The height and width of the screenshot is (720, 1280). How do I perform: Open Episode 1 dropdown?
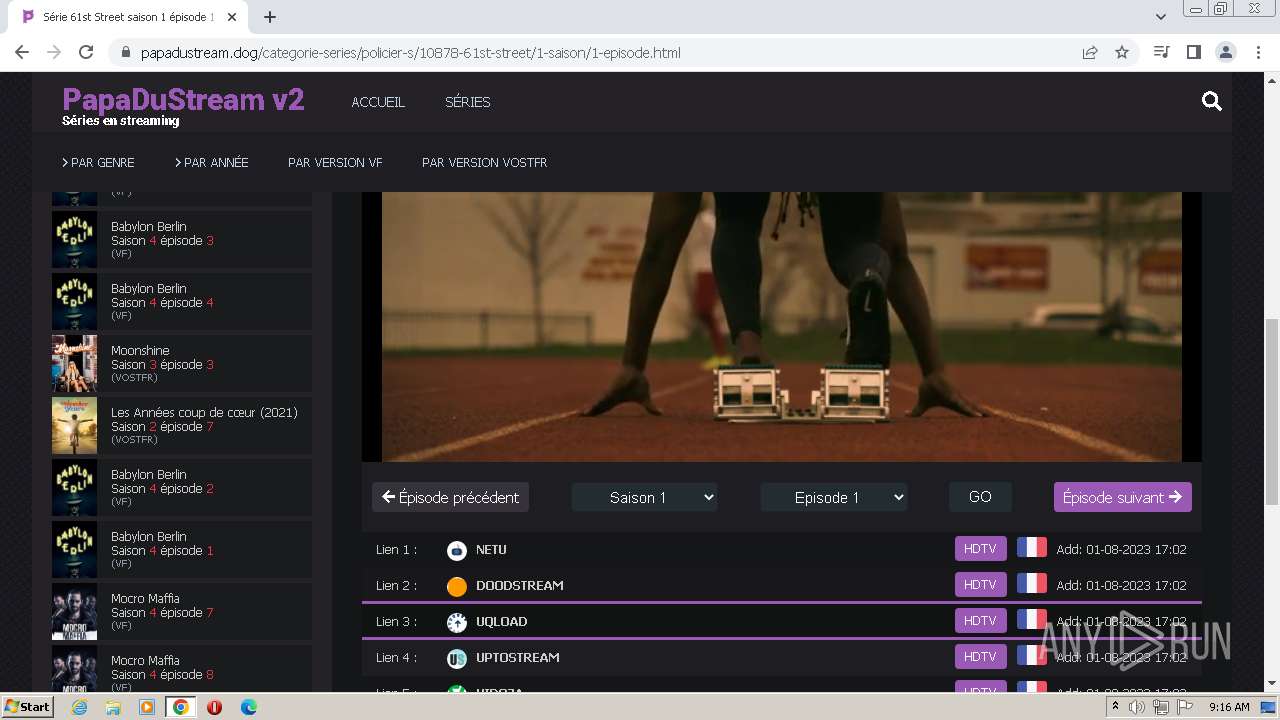pos(834,497)
